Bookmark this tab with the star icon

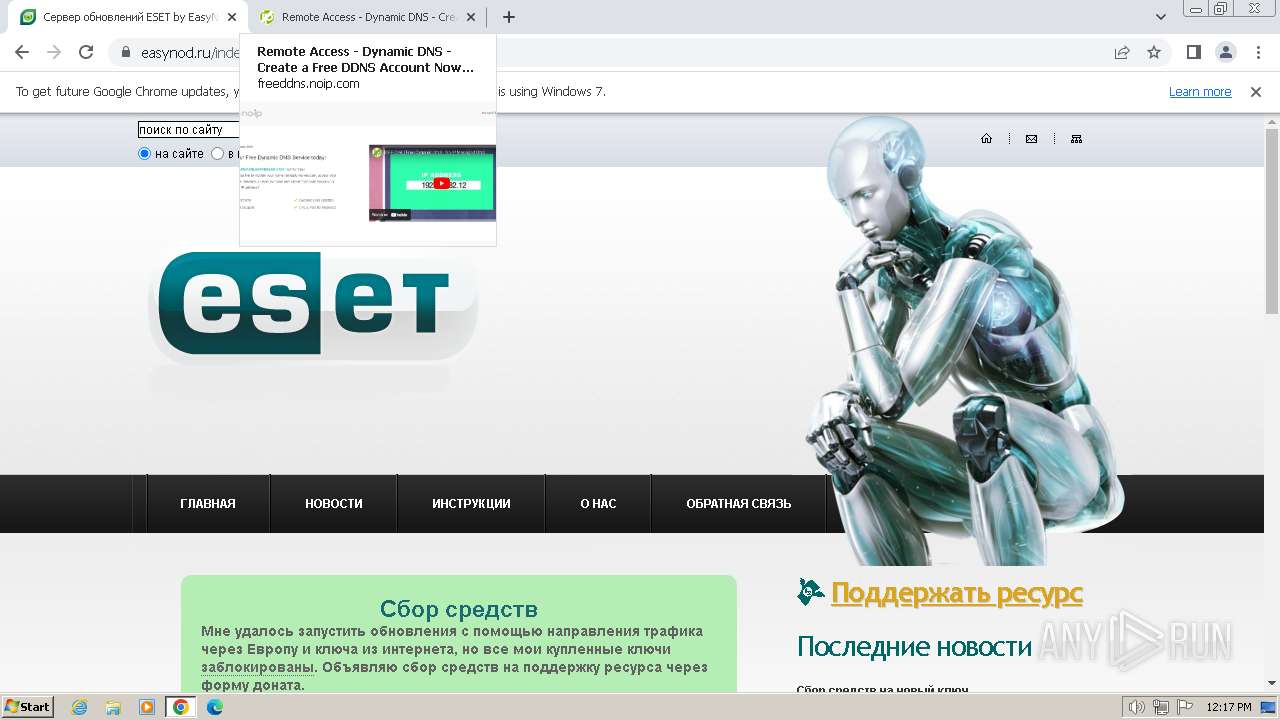[x=1154, y=52]
